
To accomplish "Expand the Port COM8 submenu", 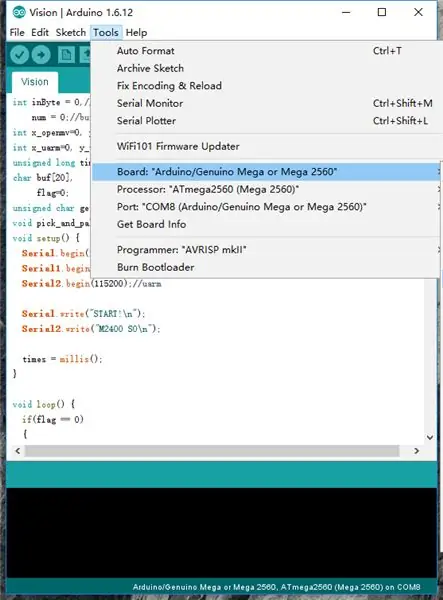I will (267, 207).
